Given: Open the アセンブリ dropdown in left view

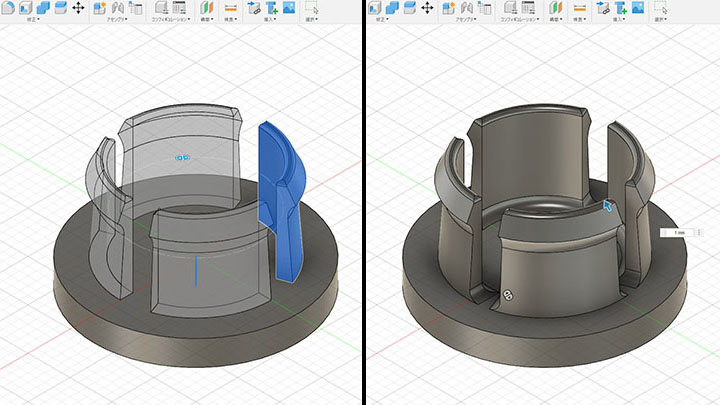Looking at the screenshot, I should pos(117,19).
